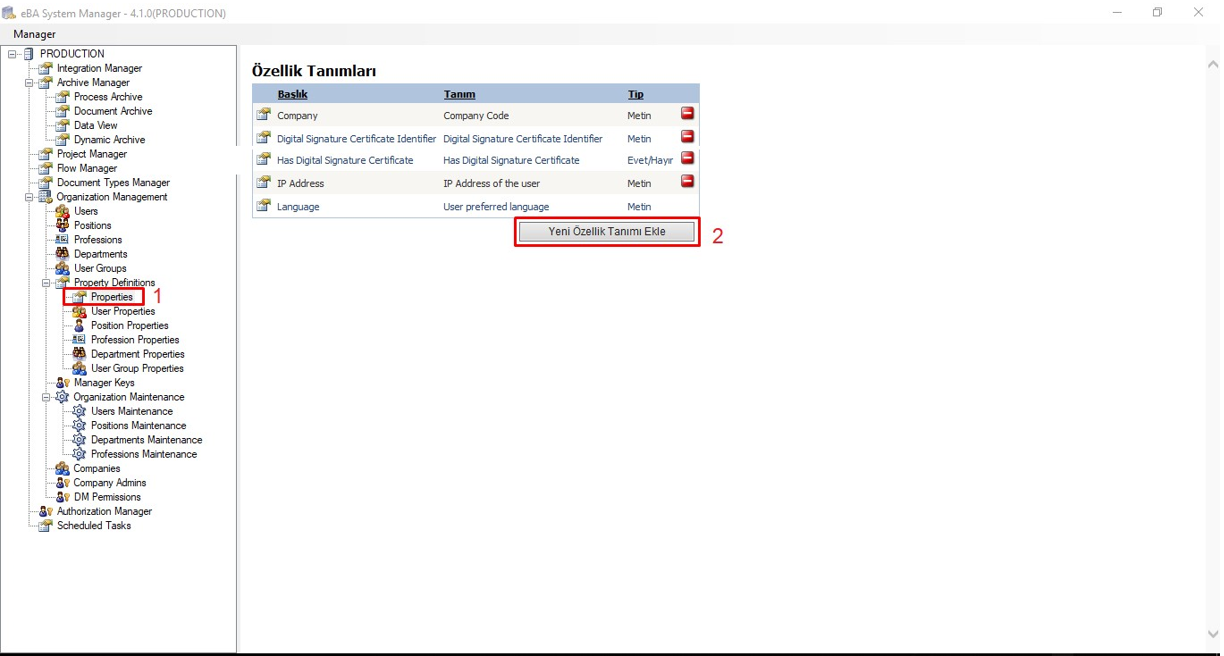The height and width of the screenshot is (656, 1224).
Task: Open the Language property link
Action: click(298, 207)
